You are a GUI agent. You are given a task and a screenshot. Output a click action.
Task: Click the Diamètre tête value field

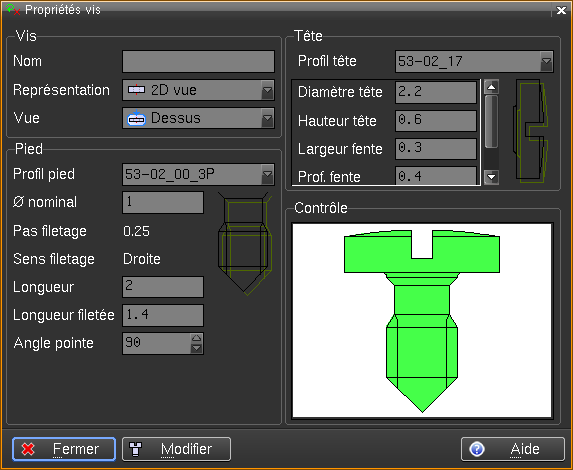pyautogui.click(x=436, y=92)
